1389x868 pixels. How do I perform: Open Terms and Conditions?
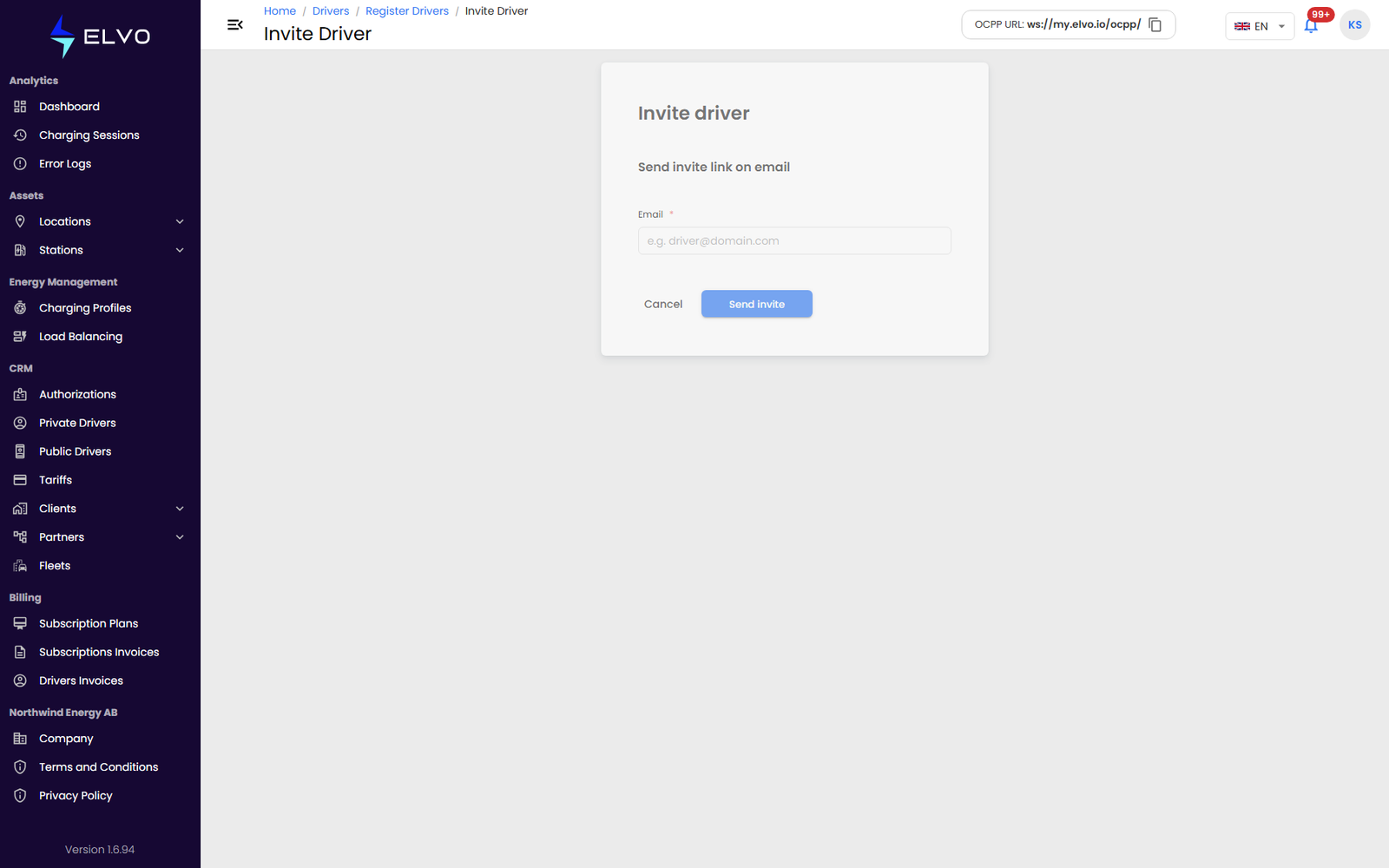(x=100, y=767)
